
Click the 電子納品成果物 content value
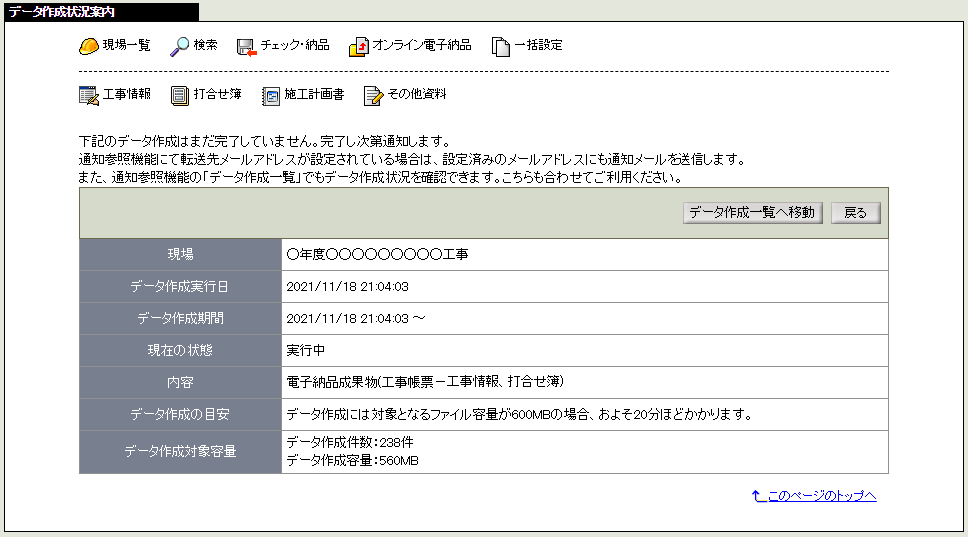pyautogui.click(x=425, y=382)
